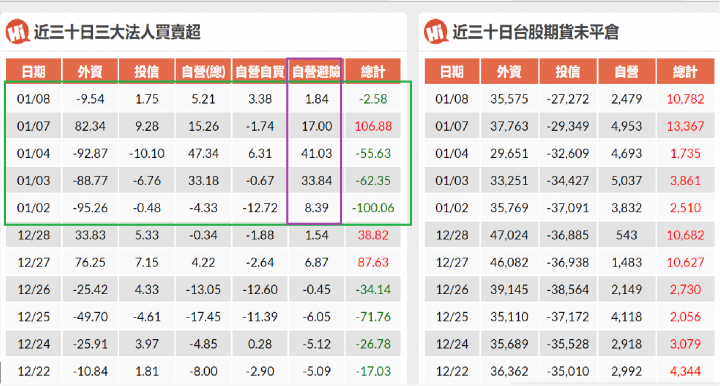Click the value 0.28 in the 12/24 row
The height and width of the screenshot is (386, 720).
pos(260,344)
